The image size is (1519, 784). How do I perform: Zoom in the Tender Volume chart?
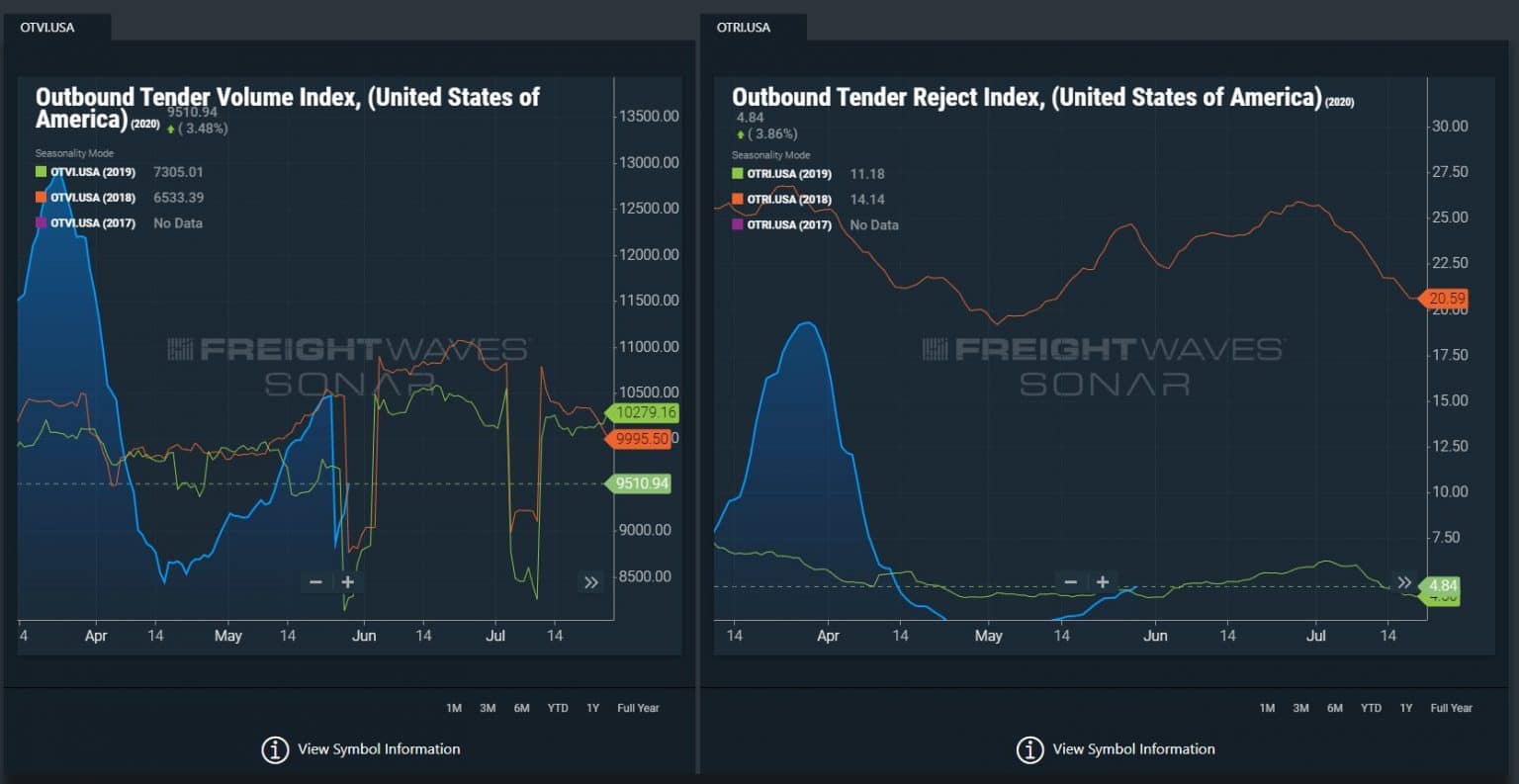348,581
